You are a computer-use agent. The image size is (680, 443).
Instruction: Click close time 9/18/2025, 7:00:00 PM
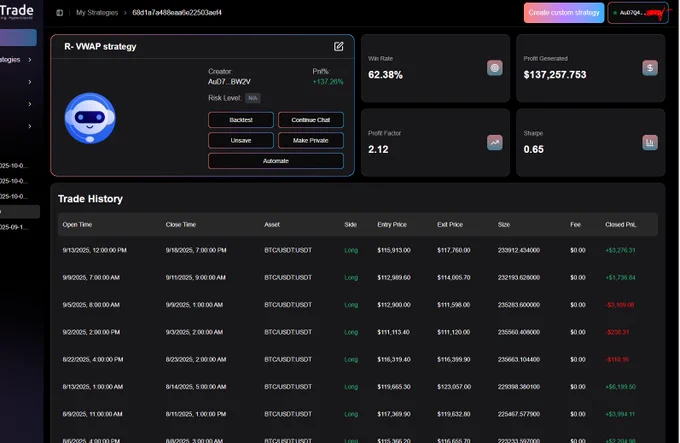tap(196, 250)
